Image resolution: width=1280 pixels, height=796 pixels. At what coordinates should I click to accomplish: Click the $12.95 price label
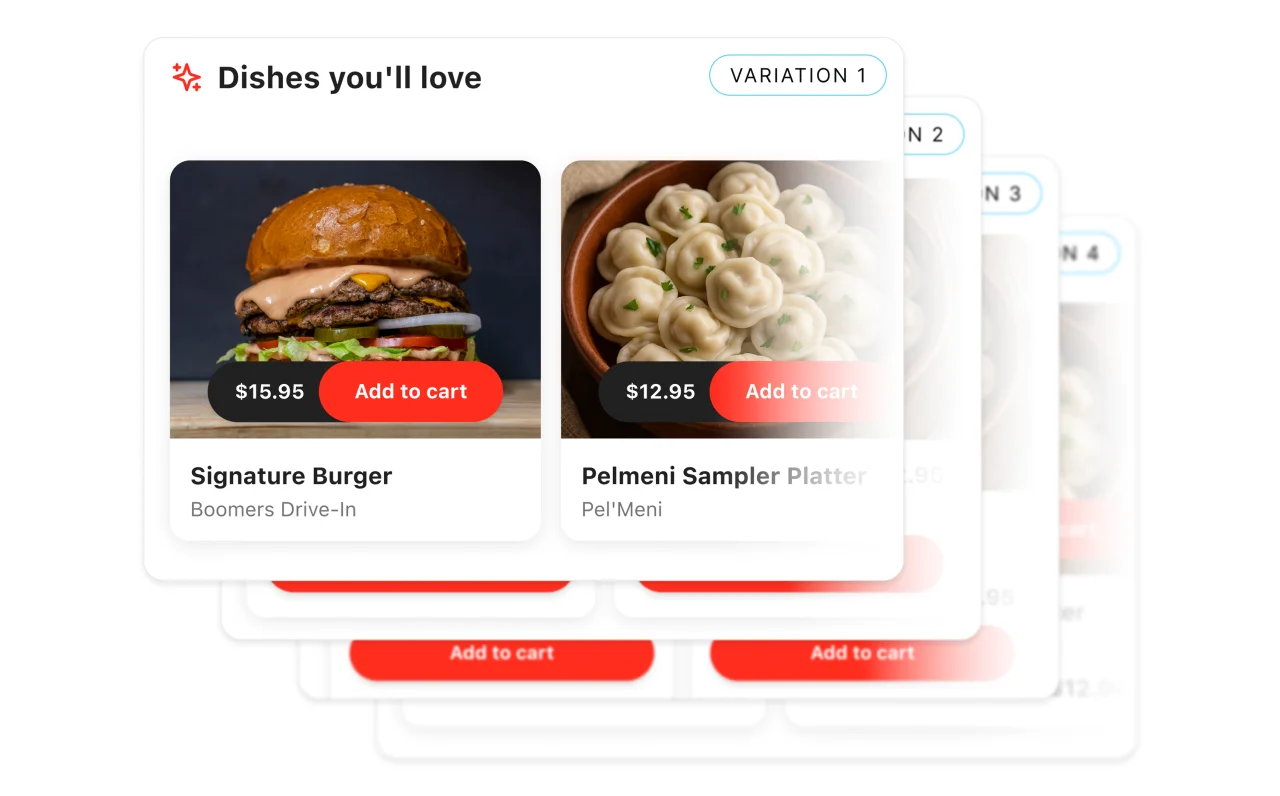(x=660, y=392)
